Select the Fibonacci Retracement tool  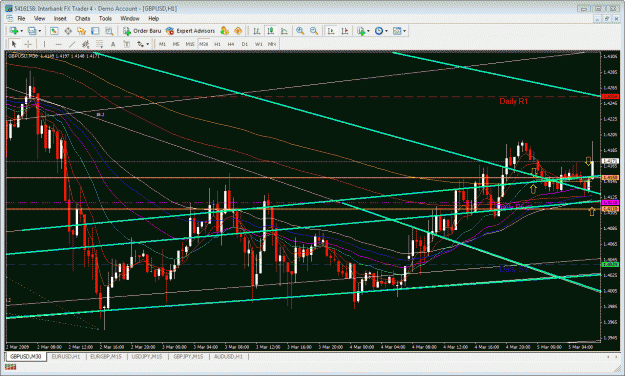[99, 44]
